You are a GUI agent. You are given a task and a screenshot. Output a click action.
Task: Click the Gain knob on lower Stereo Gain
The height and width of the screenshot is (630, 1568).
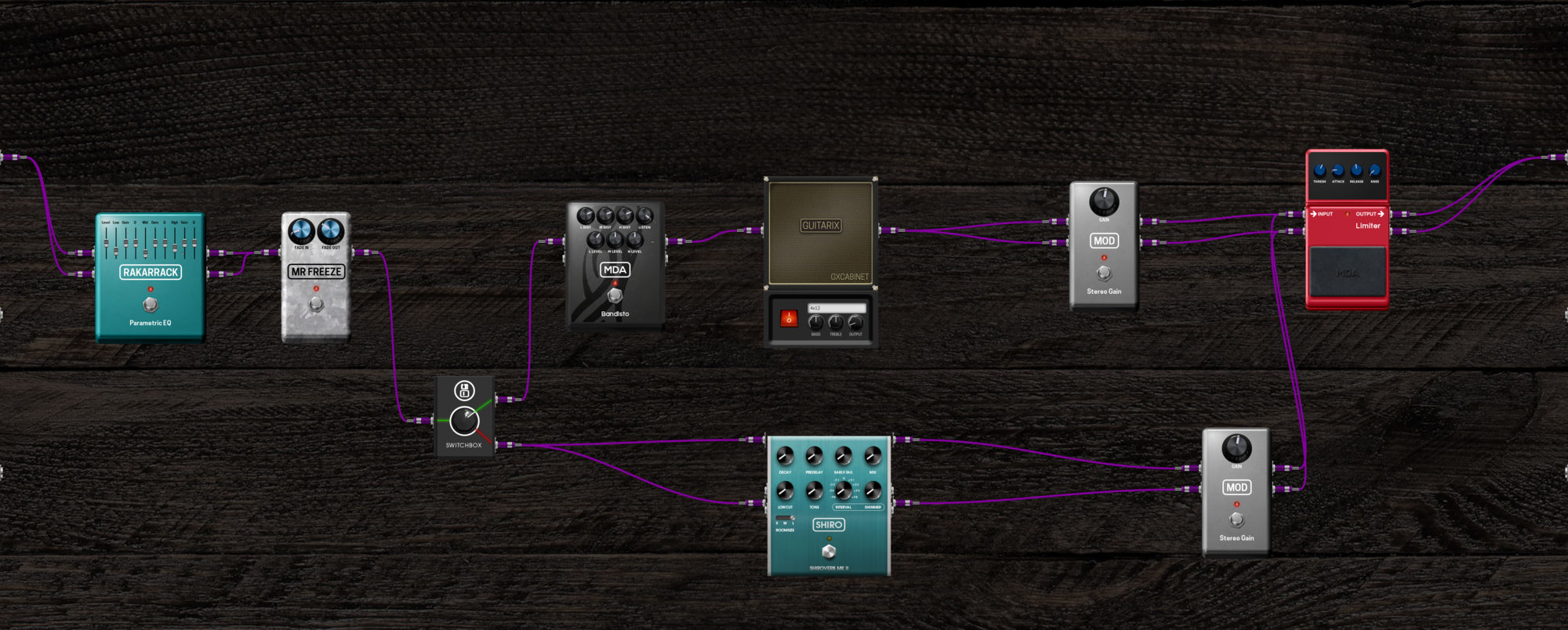click(1236, 448)
